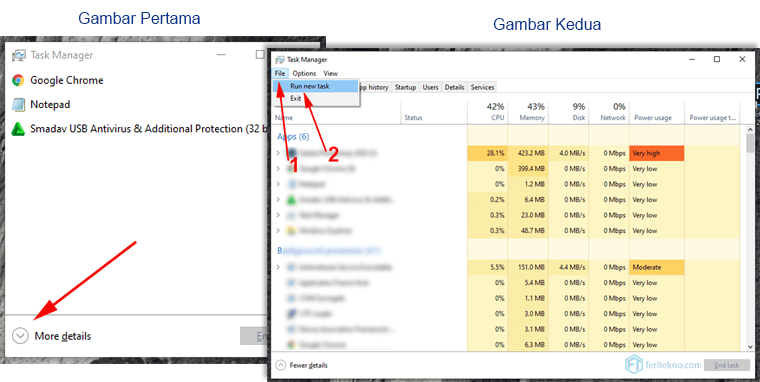Click the vertical scrollbar of process list
The height and width of the screenshot is (382, 760).
pyautogui.click(x=750, y=238)
